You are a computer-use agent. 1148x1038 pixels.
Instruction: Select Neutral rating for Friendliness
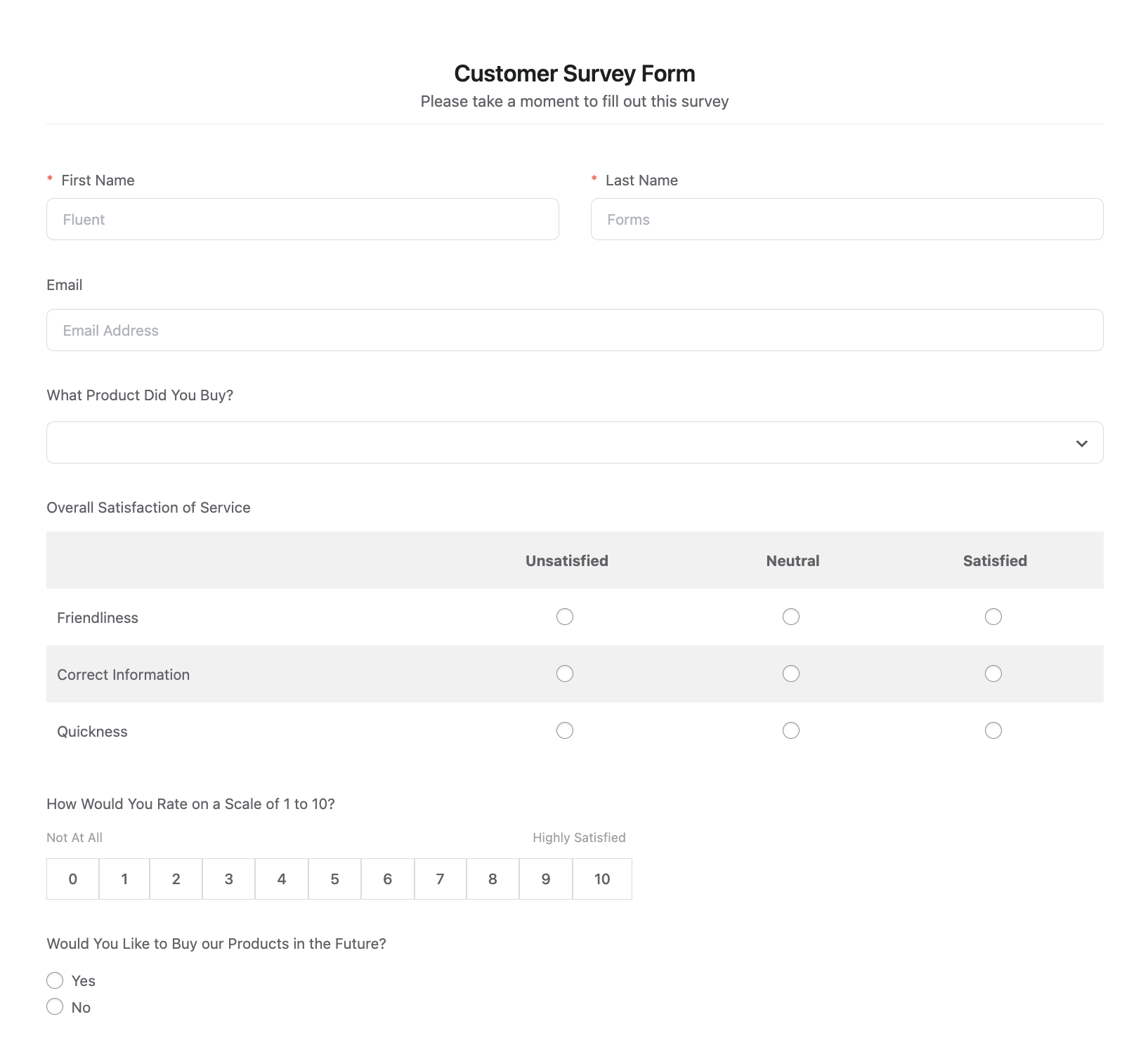[791, 617]
